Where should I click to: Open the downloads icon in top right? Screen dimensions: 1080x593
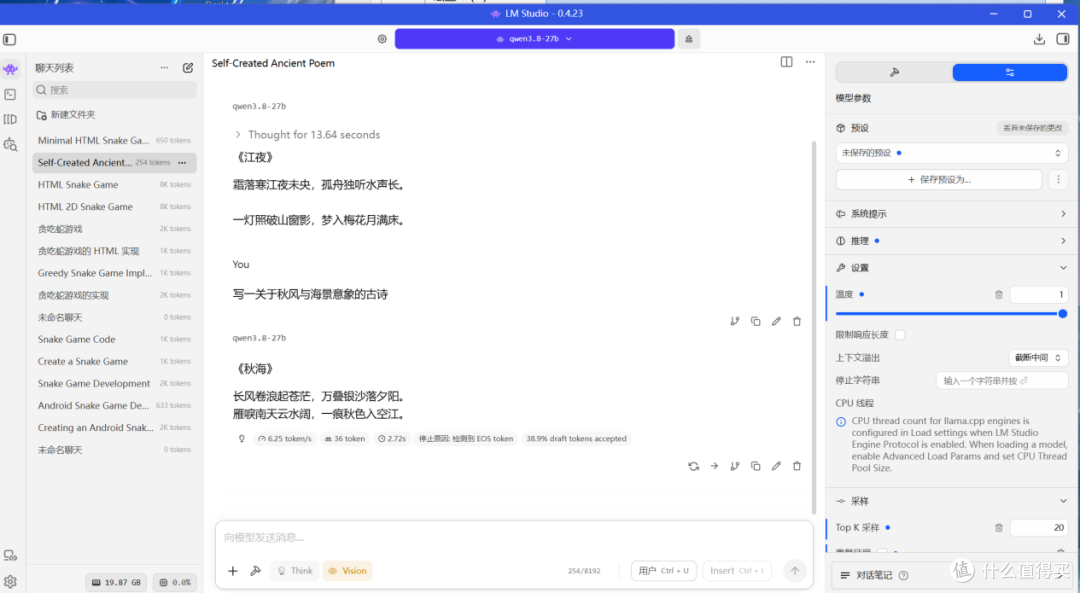click(1039, 39)
